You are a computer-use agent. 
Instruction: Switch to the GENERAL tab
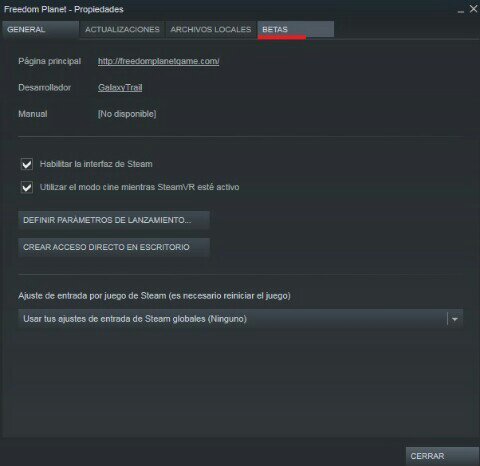point(40,30)
